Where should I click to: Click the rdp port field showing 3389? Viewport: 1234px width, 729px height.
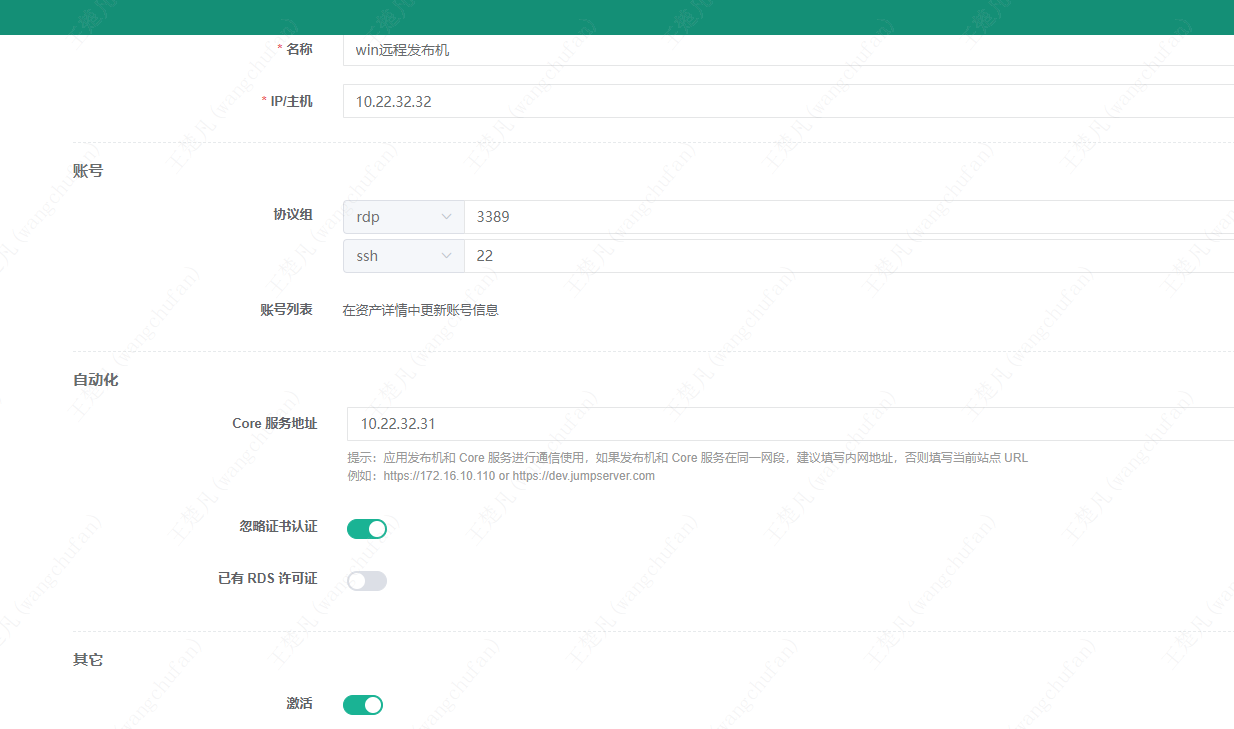coord(849,217)
